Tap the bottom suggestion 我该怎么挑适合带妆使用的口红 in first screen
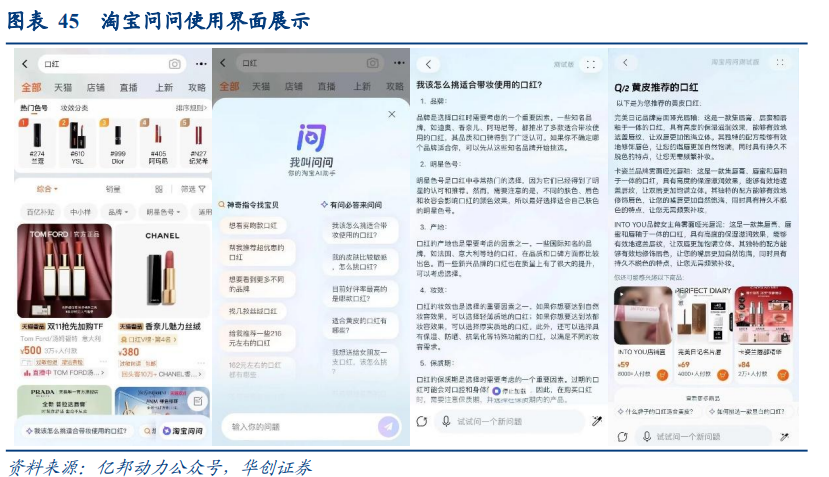This screenshot has height=477, width=829. click(77, 431)
